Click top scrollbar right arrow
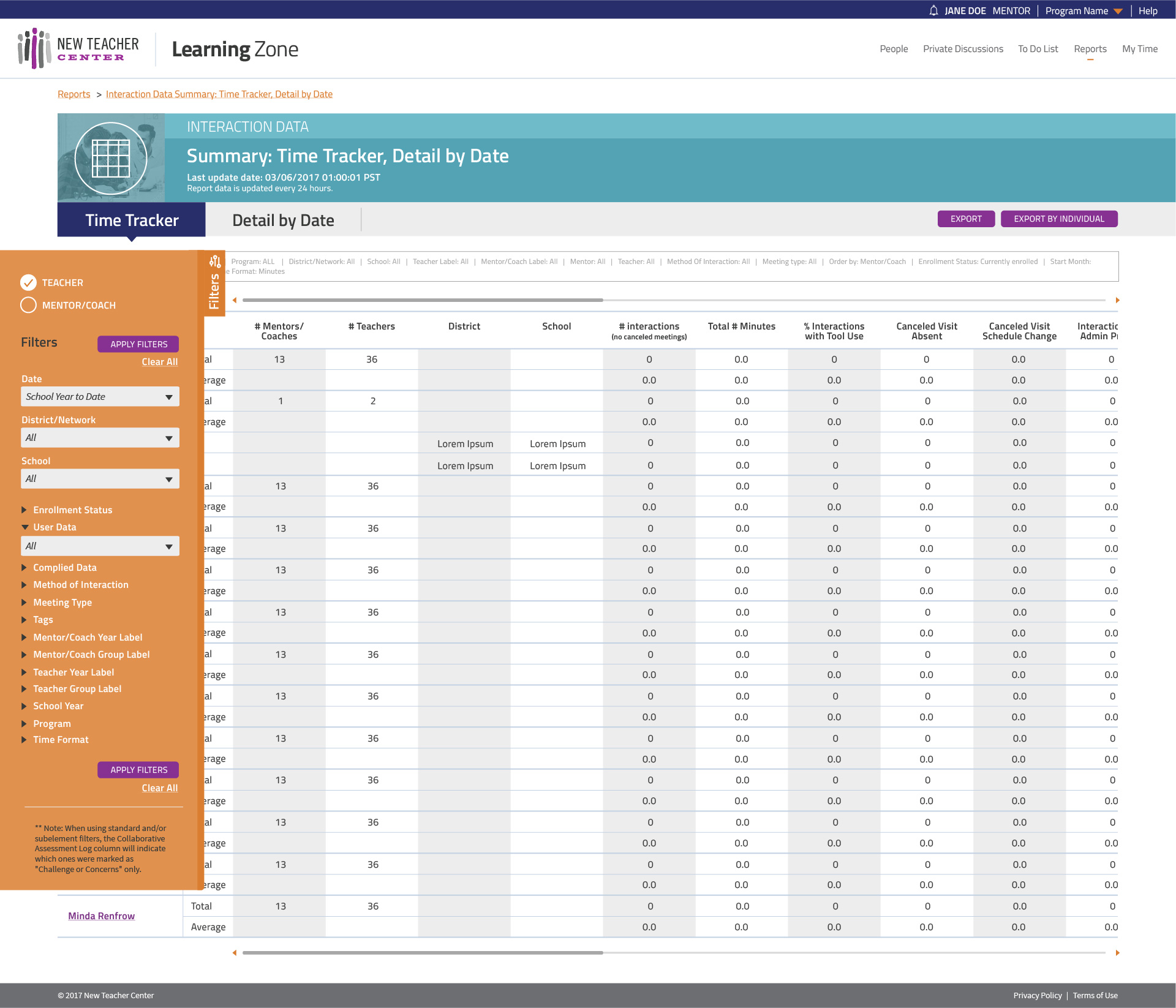Screen dimensions: 1176x1008 point(1117,300)
